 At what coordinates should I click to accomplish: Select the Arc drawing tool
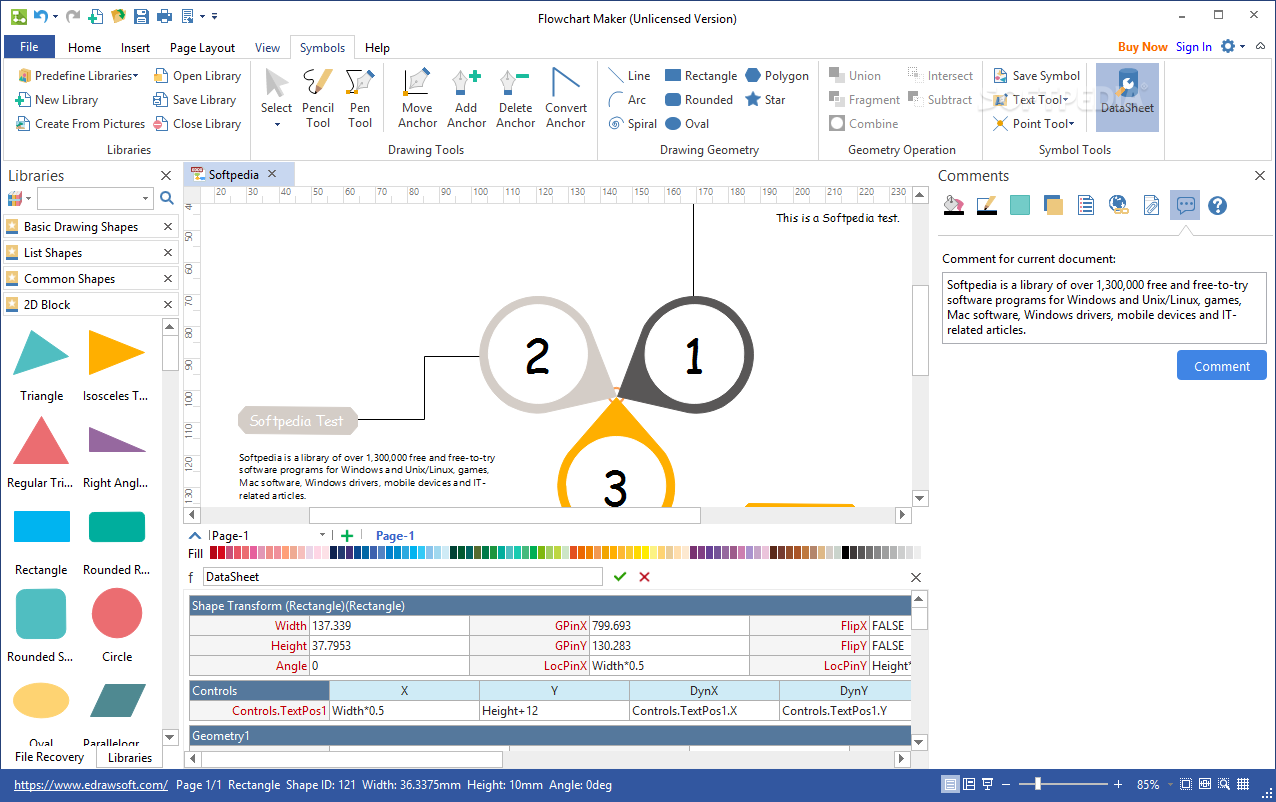(628, 100)
